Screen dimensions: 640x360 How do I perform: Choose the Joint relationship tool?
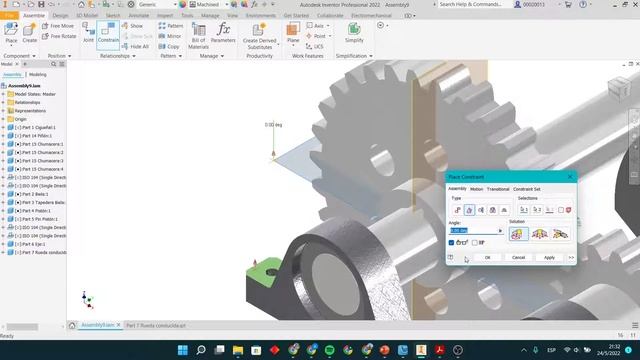[x=88, y=33]
